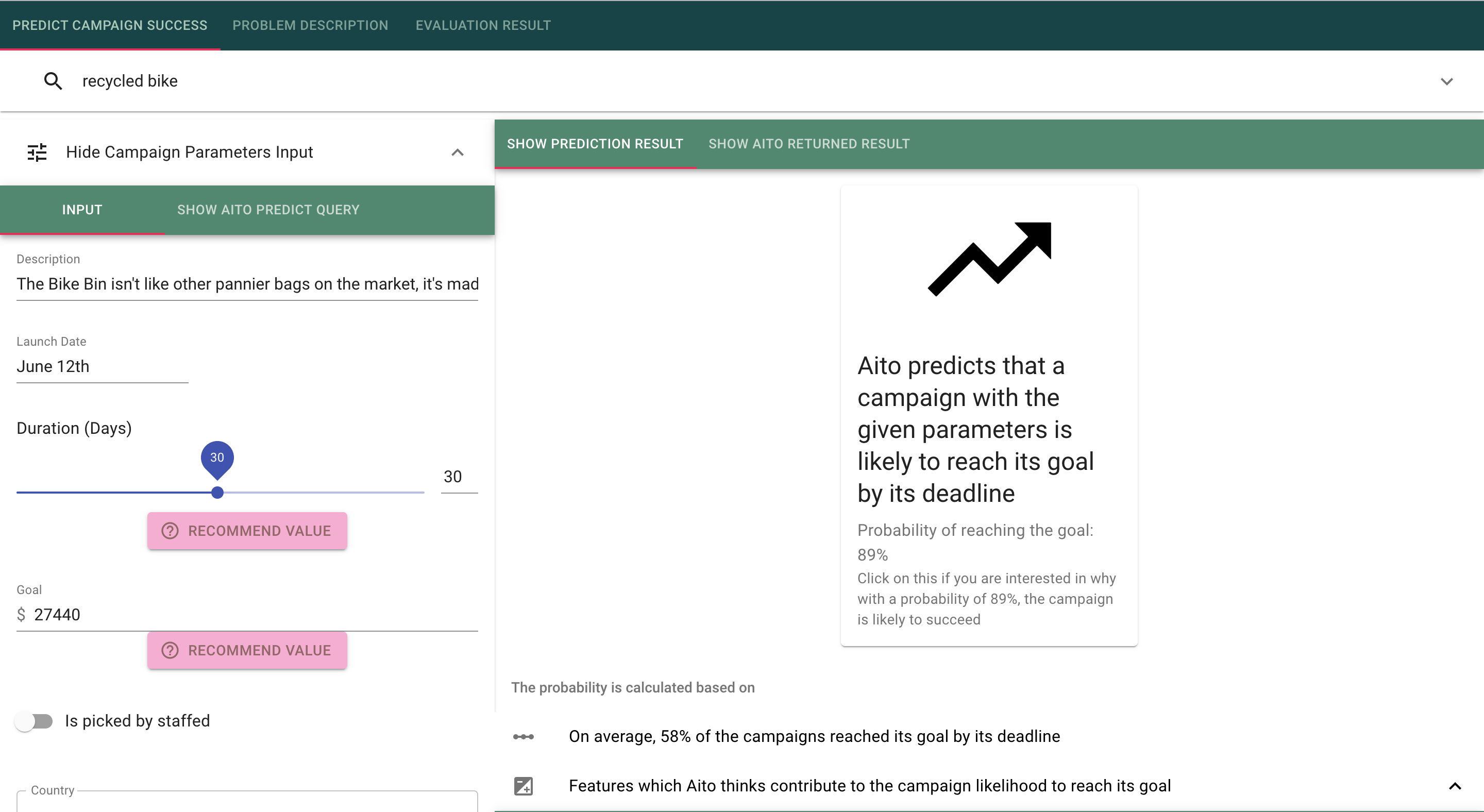
Task: Select the Input tab
Action: 82,210
